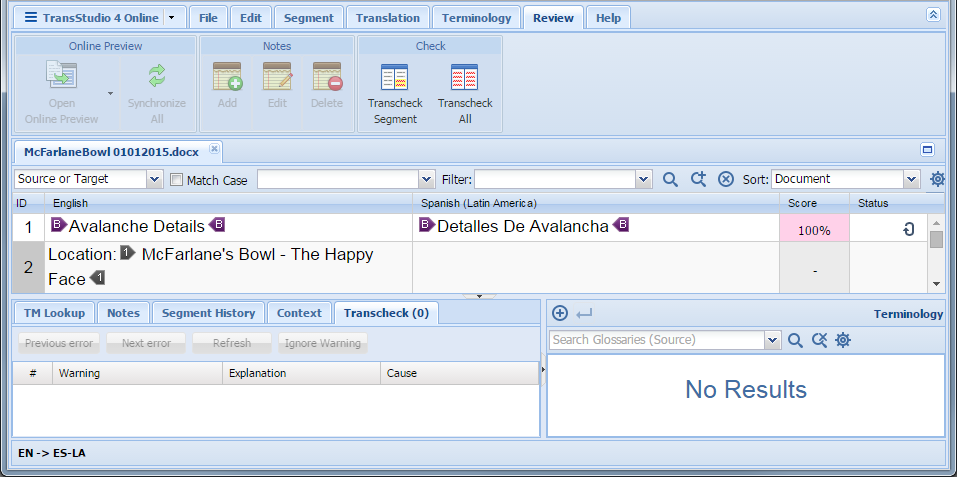The height and width of the screenshot is (477, 957).
Task: Click into the Filter field
Action: pos(555,179)
